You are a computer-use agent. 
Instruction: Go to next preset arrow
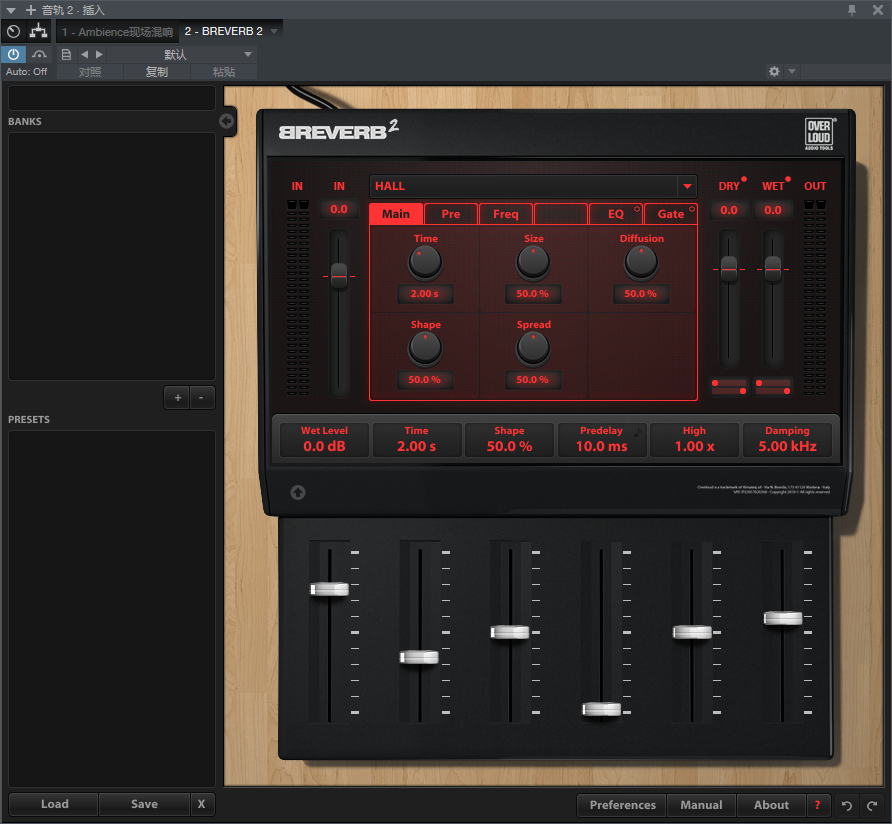click(x=100, y=55)
